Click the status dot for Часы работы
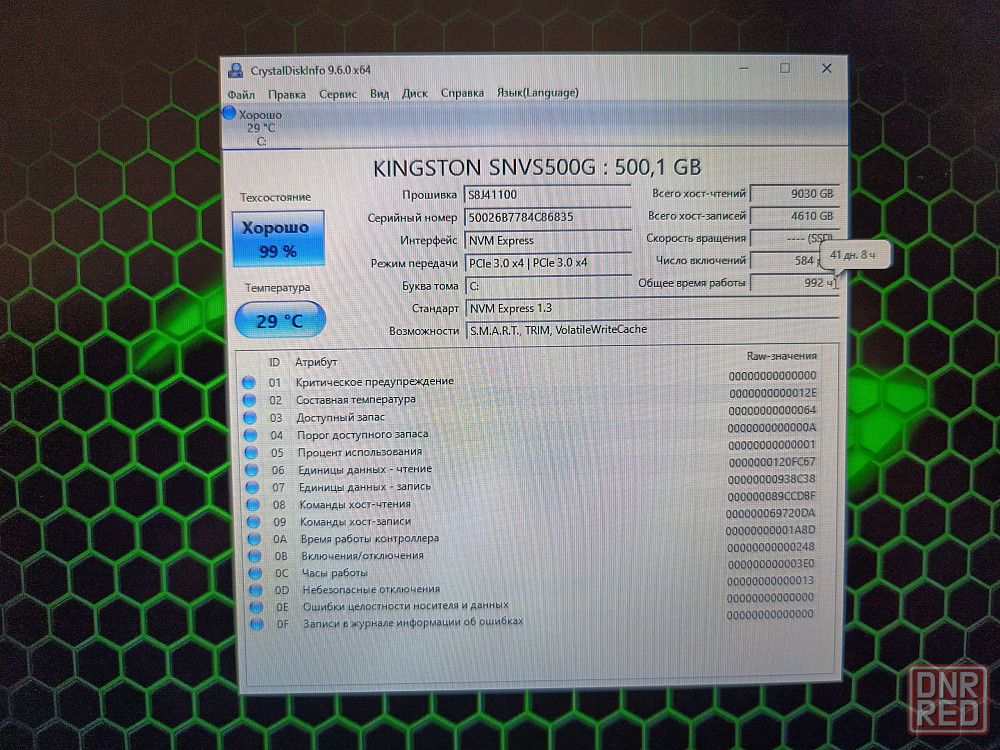Image resolution: width=1000 pixels, height=750 pixels. (x=255, y=573)
